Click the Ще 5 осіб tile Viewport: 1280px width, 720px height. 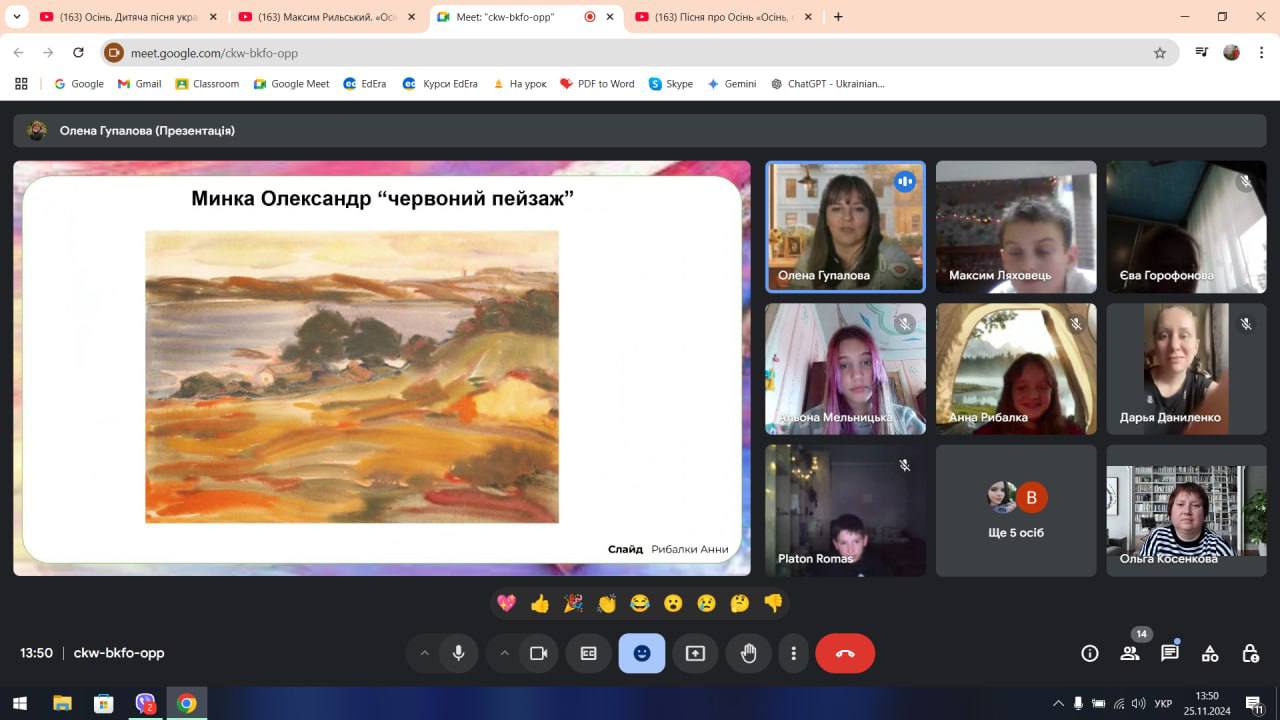tap(1016, 511)
